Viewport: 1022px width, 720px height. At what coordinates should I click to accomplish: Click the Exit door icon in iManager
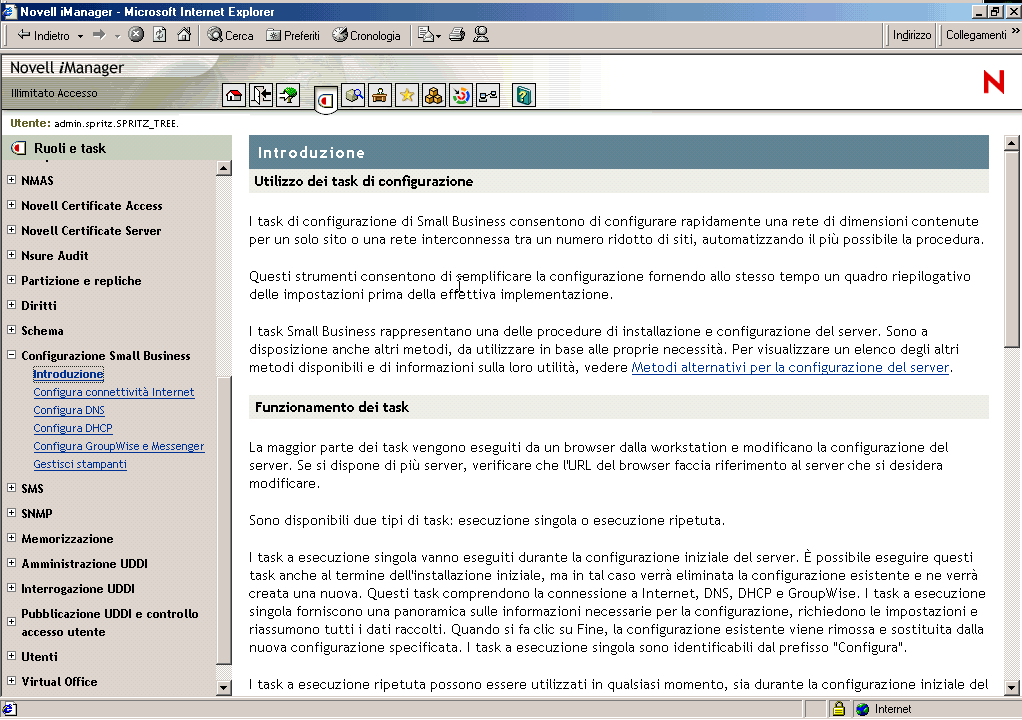261,96
